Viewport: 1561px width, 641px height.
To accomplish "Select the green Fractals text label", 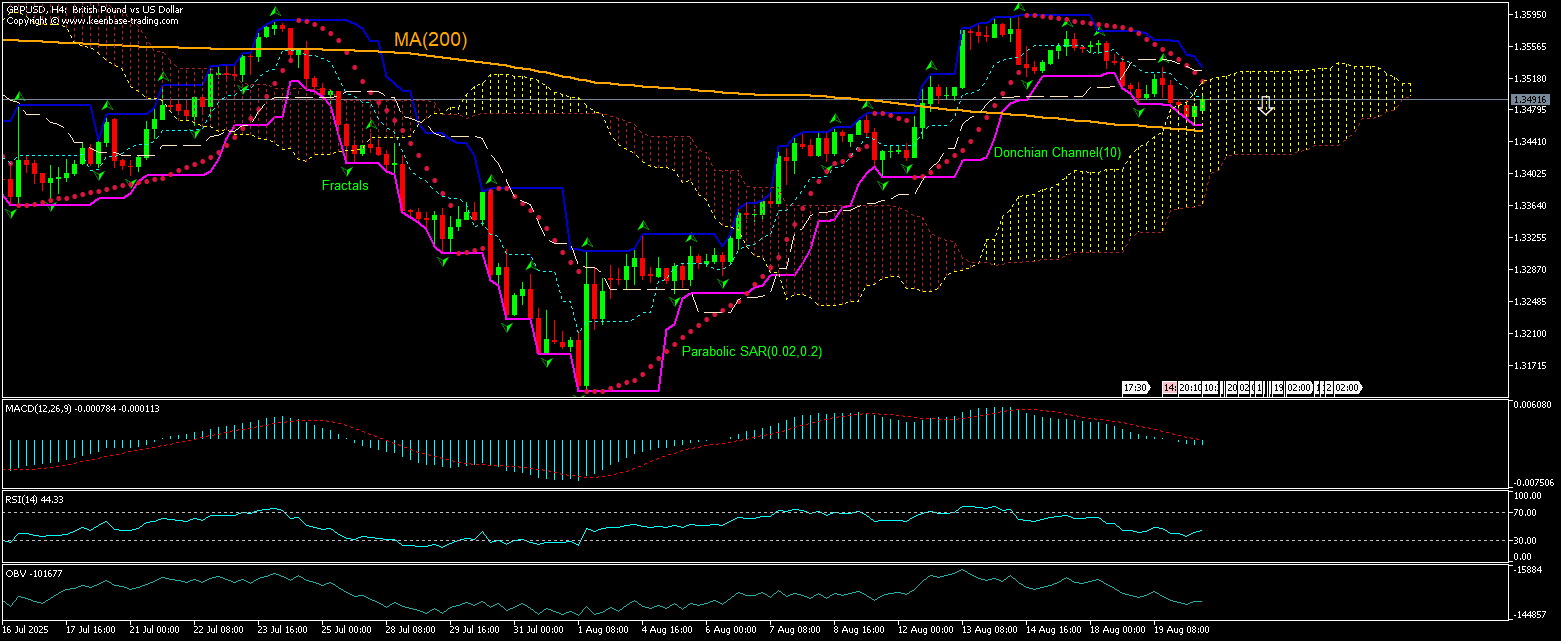I will 344,185.
